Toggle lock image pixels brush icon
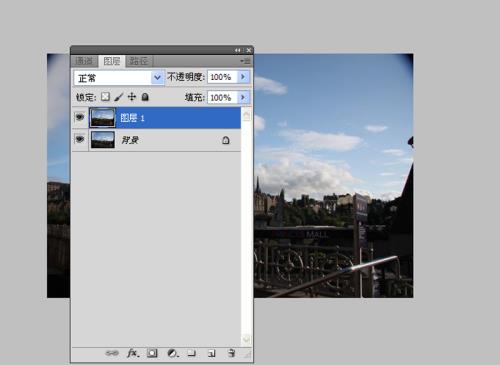 (x=119, y=97)
